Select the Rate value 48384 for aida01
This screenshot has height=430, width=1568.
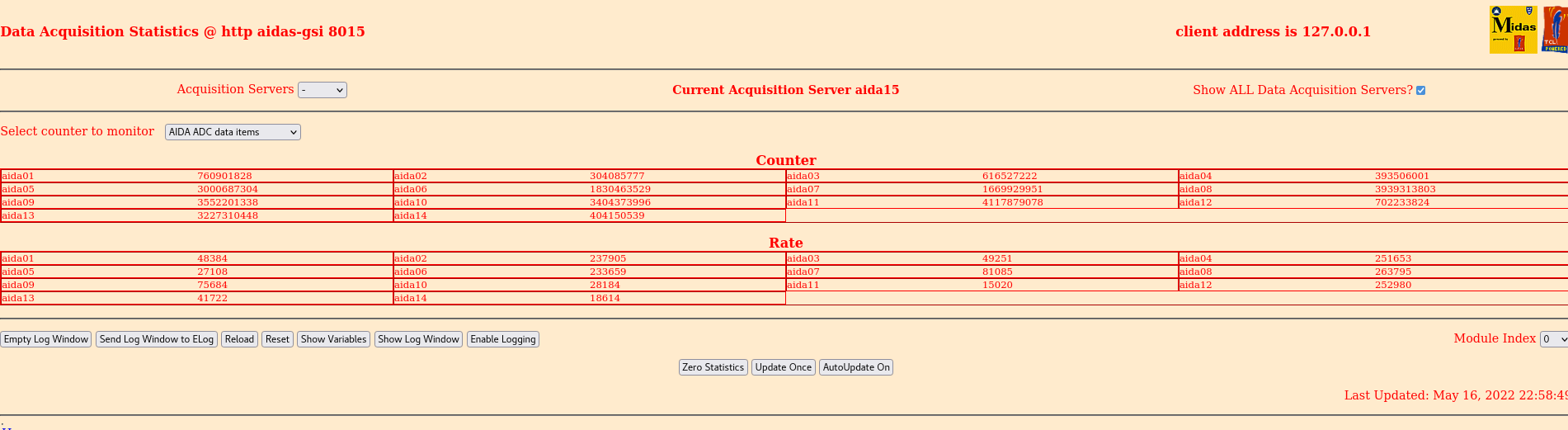click(x=212, y=258)
